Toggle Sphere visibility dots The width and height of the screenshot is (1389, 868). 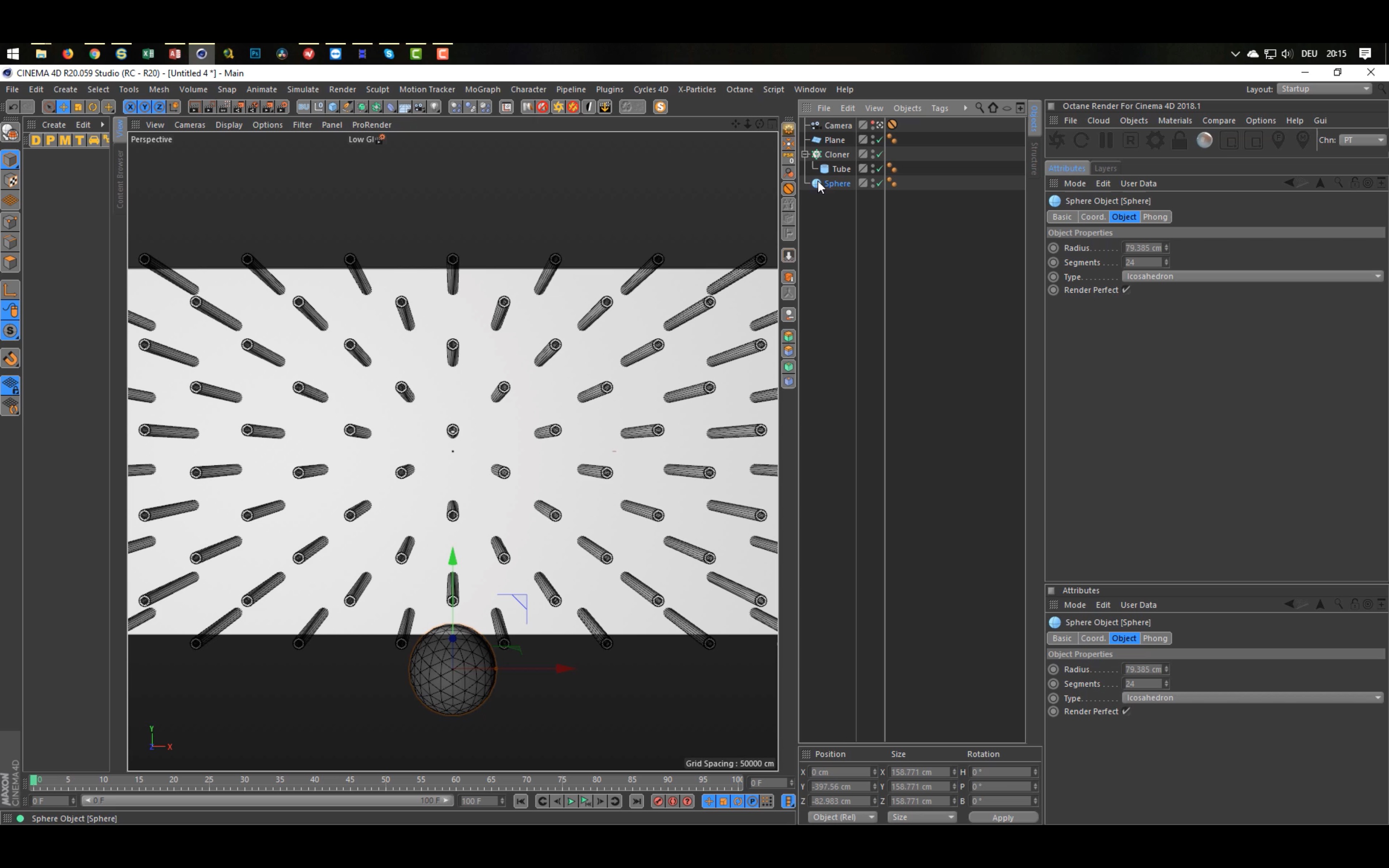872,184
